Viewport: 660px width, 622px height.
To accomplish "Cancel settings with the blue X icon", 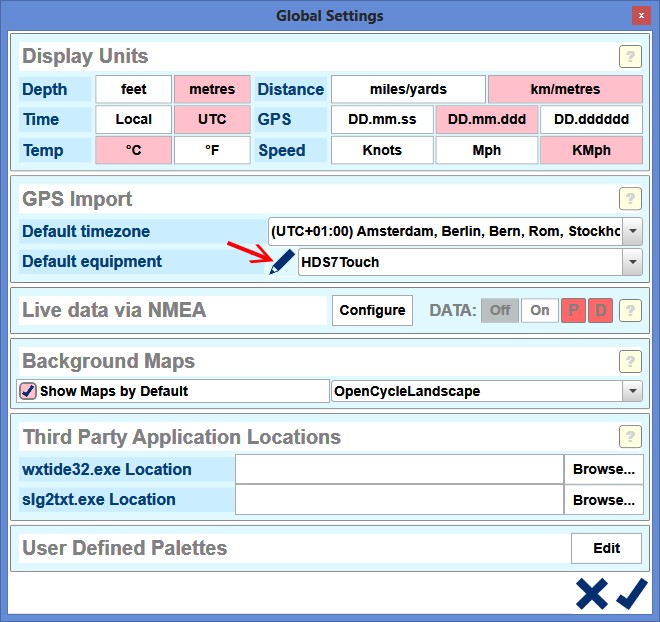I will [592, 593].
